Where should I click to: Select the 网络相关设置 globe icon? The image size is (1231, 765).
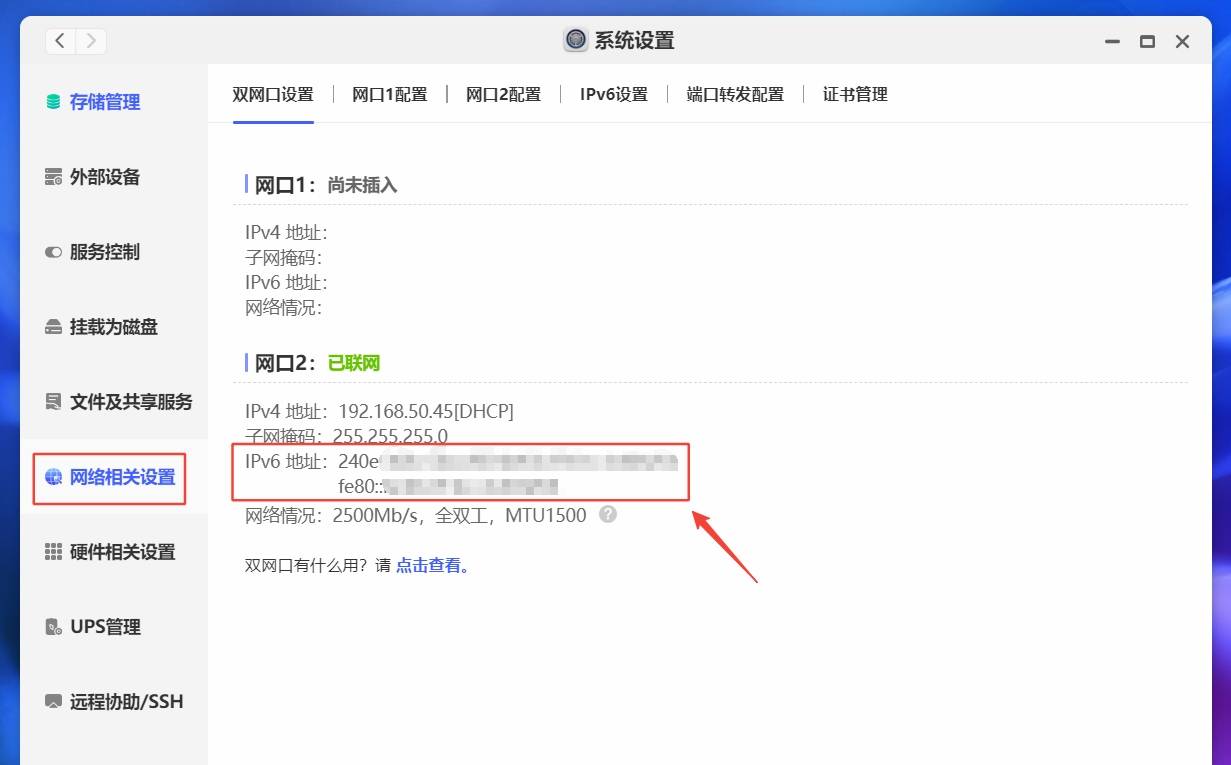tap(52, 479)
